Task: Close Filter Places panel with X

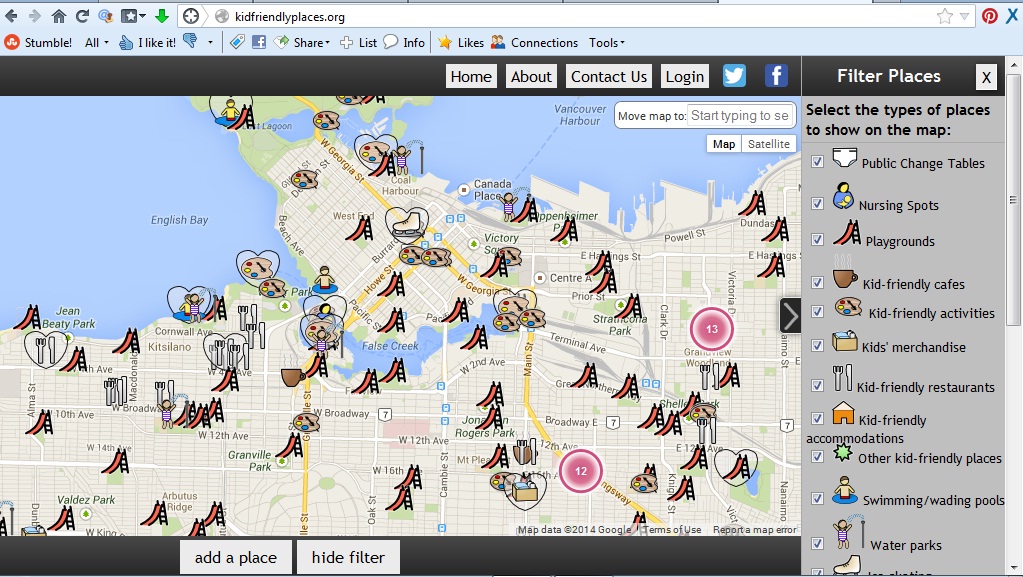Action: [986, 78]
